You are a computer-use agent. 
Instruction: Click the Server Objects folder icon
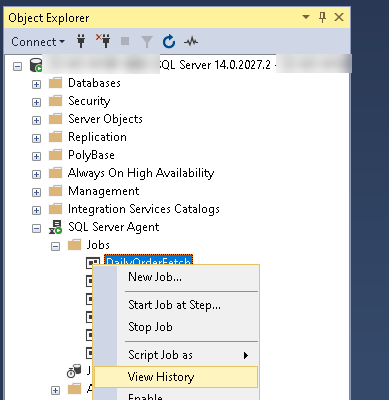click(55, 119)
